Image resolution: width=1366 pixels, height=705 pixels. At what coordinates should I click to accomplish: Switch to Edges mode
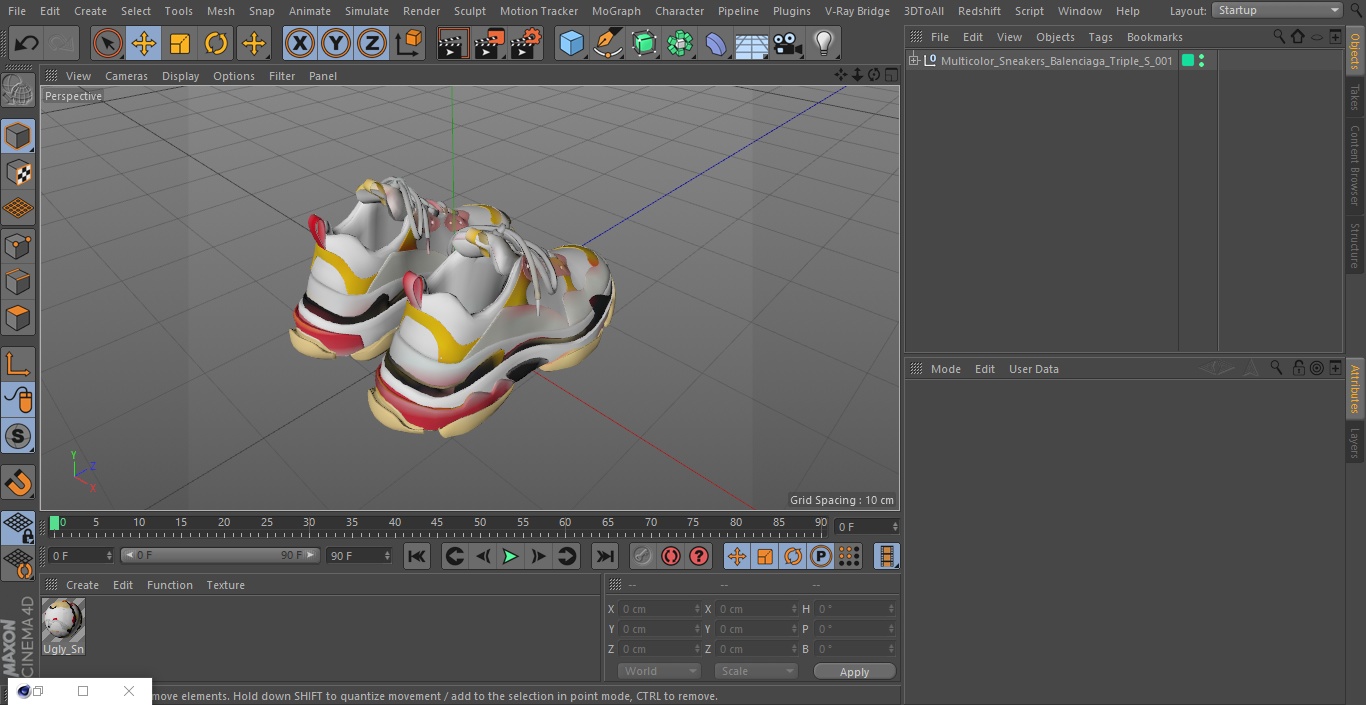(x=18, y=281)
